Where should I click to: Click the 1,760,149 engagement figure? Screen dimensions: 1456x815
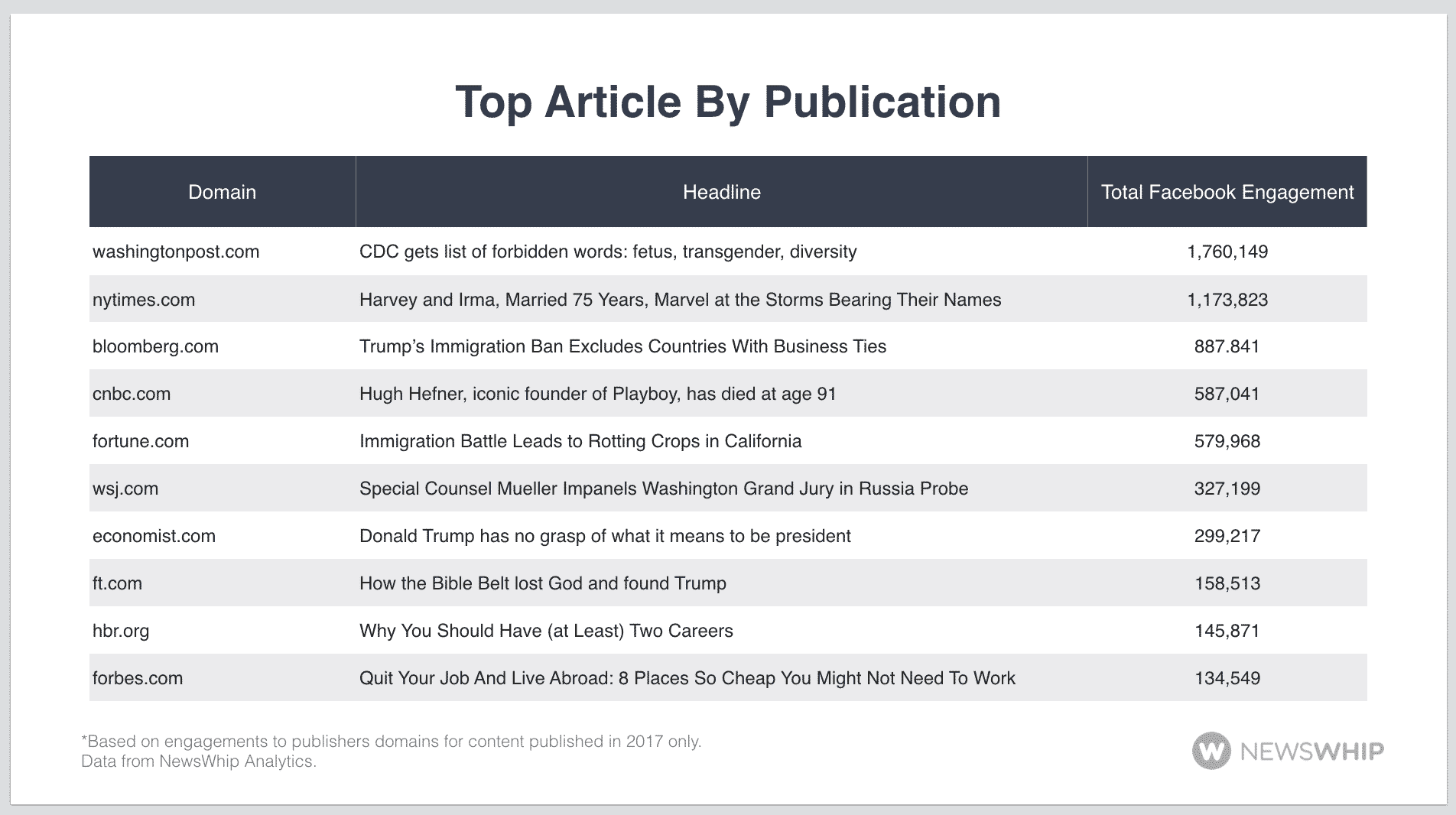(1227, 252)
